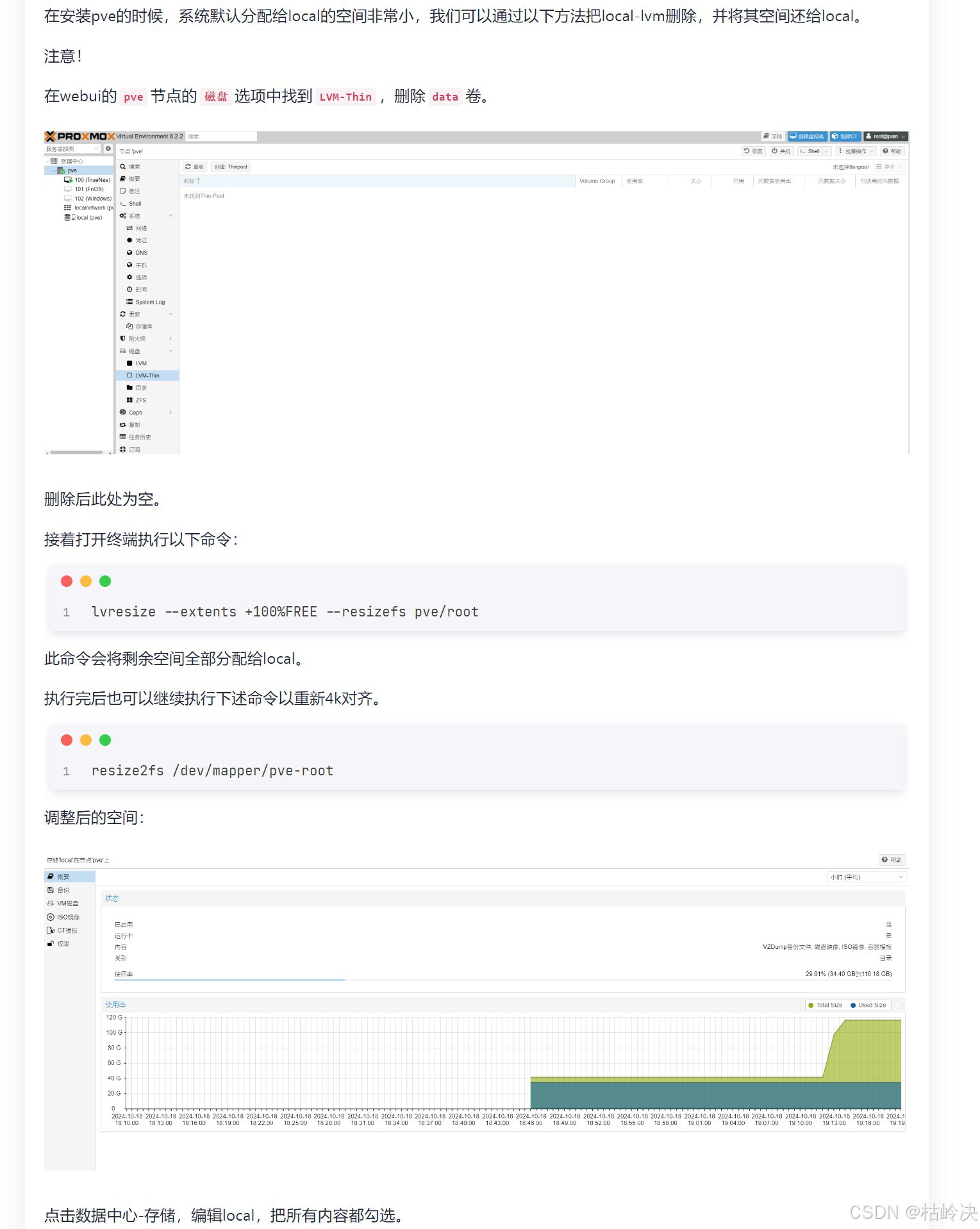Open 备注 in the pve node menu
This screenshot has height=1229, width=980.
147,191
